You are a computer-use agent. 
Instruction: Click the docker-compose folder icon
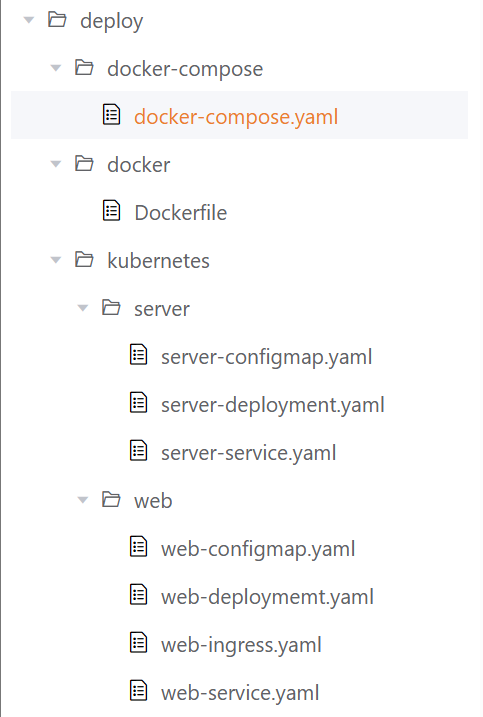(x=84, y=68)
